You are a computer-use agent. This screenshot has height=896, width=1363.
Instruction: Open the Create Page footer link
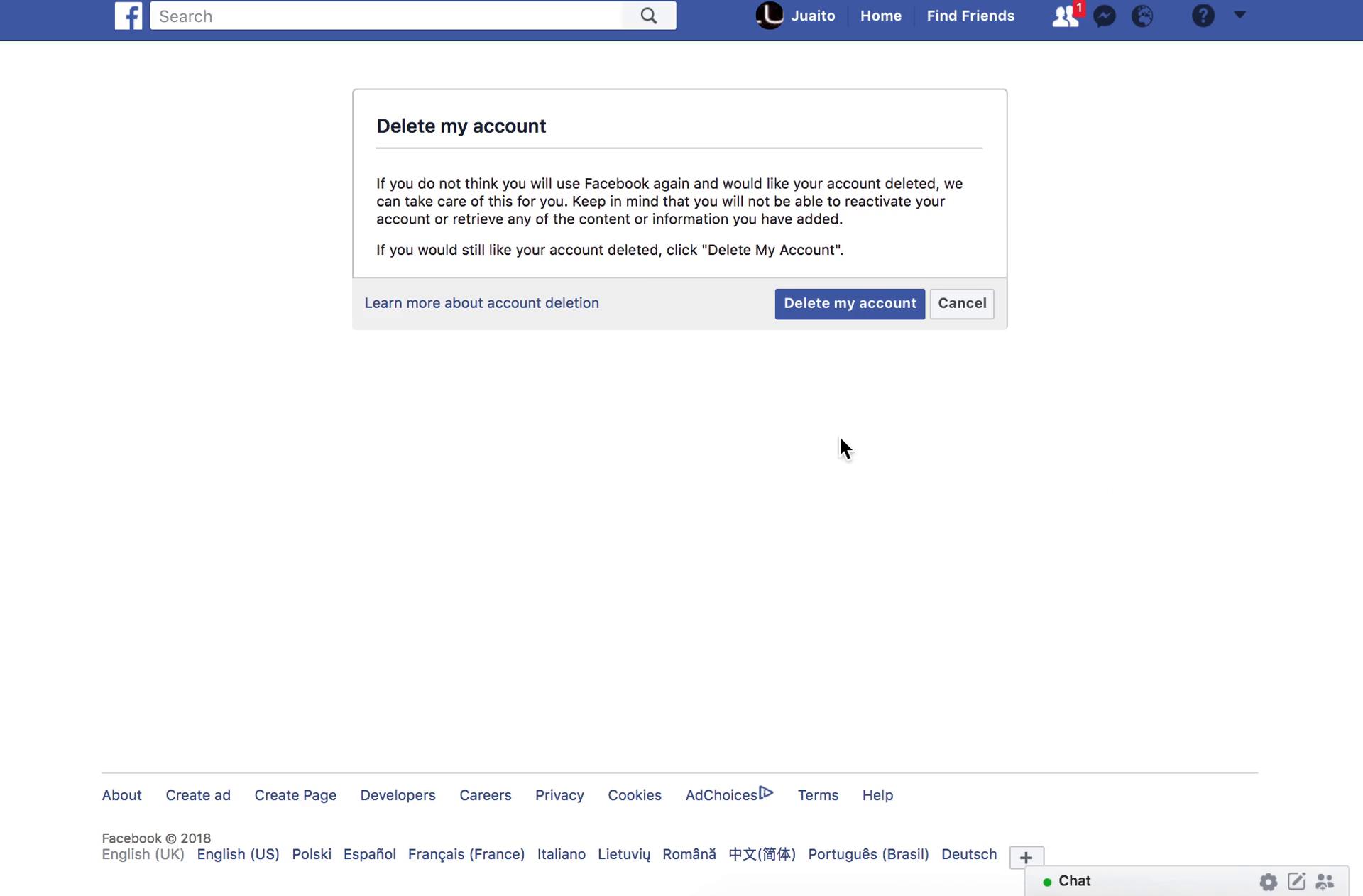[x=295, y=795]
